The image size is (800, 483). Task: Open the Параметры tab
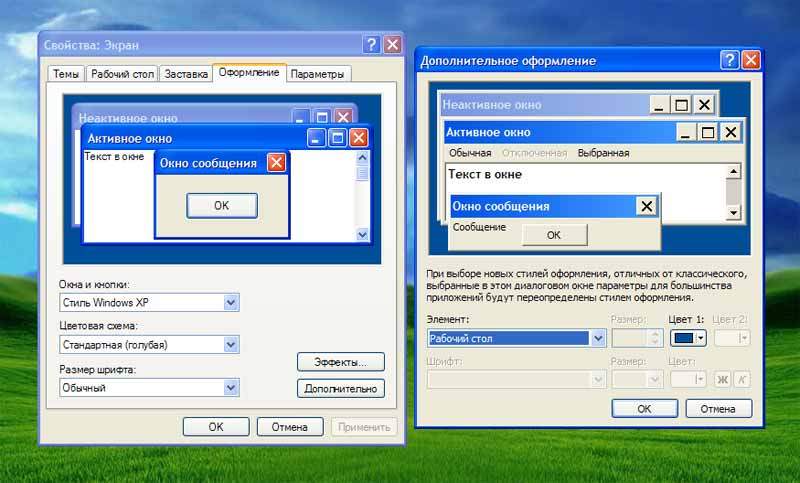coord(318,74)
